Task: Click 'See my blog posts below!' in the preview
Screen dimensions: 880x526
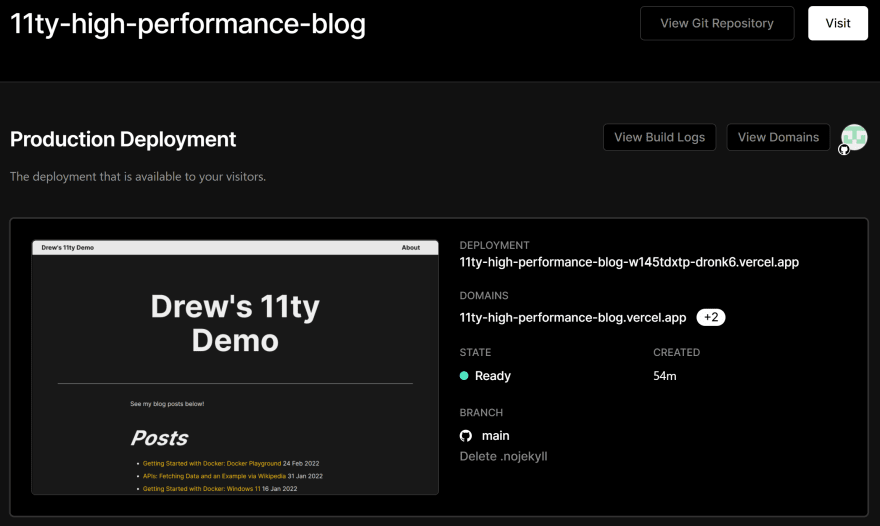Action: (x=167, y=404)
